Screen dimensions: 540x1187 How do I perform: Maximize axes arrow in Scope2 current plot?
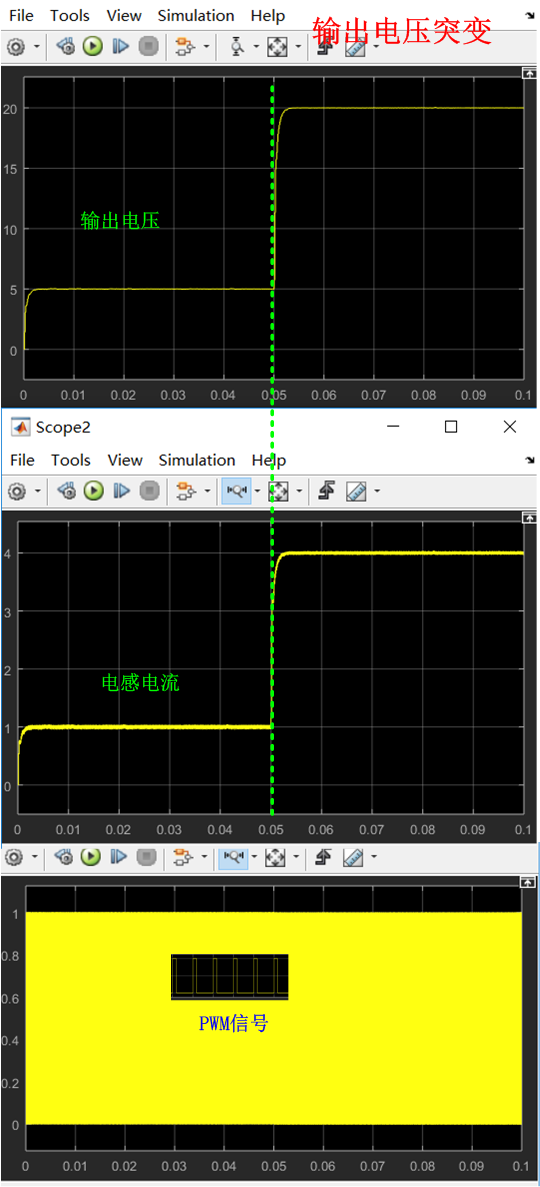(x=529, y=518)
